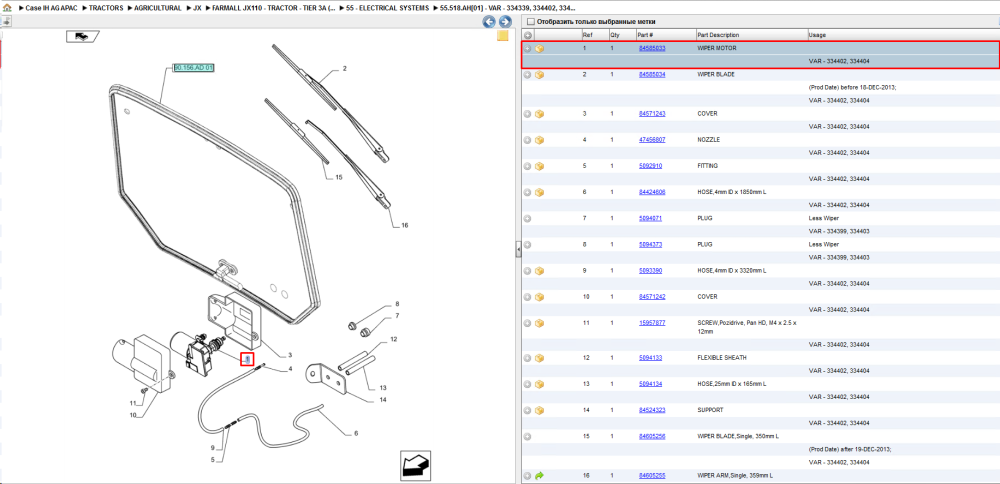Open part number link 47456807
The image size is (1000, 484).
[x=652, y=140]
